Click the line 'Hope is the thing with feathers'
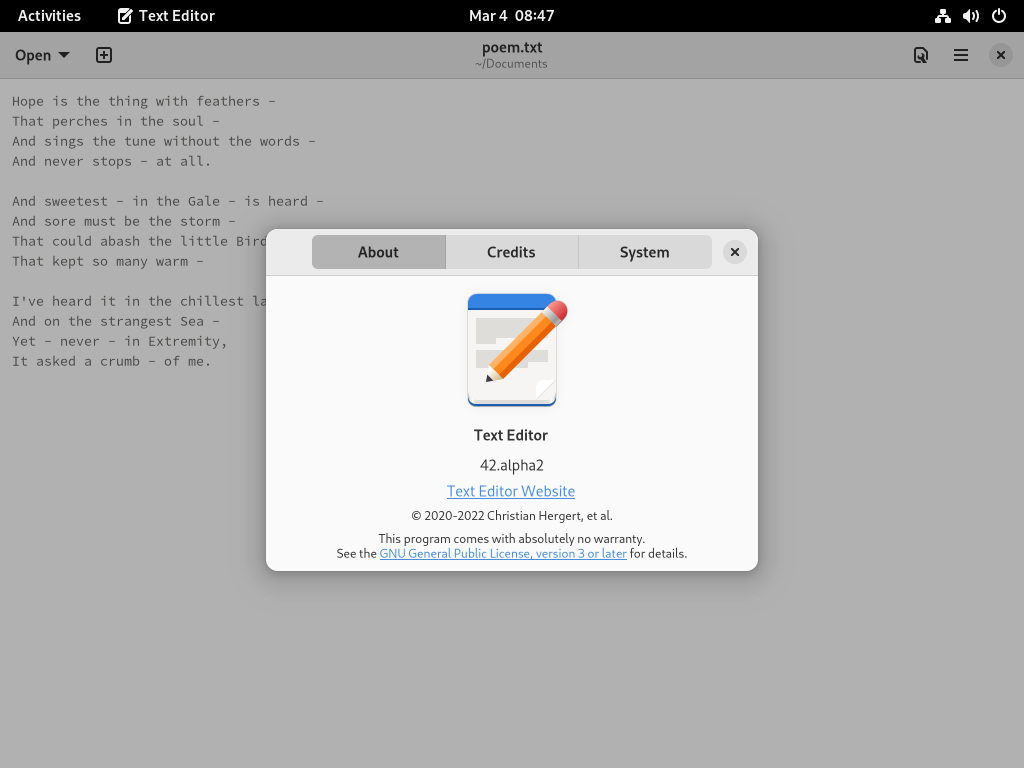Image resolution: width=1024 pixels, height=768 pixels. pyautogui.click(x=144, y=101)
